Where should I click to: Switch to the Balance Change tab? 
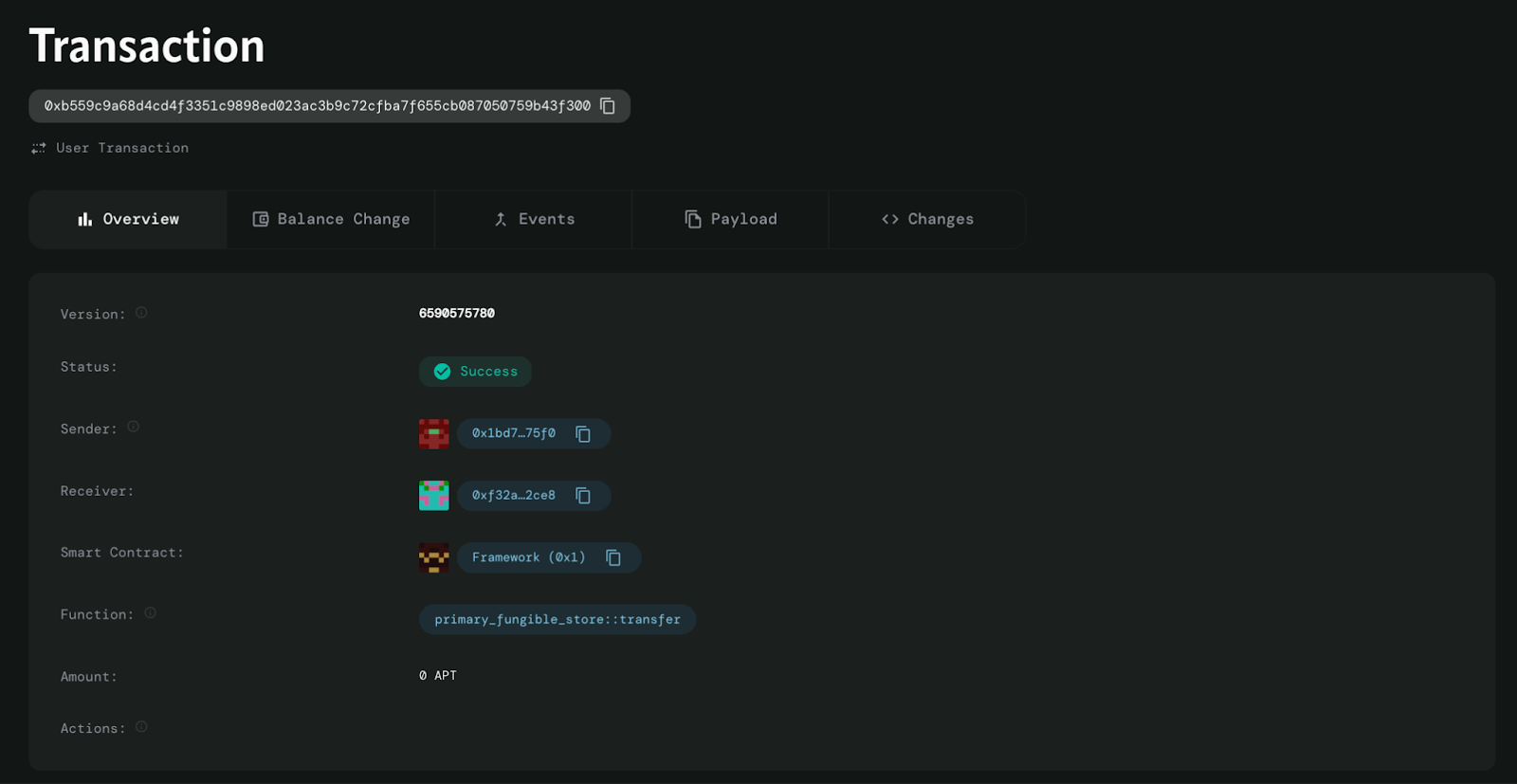(331, 219)
